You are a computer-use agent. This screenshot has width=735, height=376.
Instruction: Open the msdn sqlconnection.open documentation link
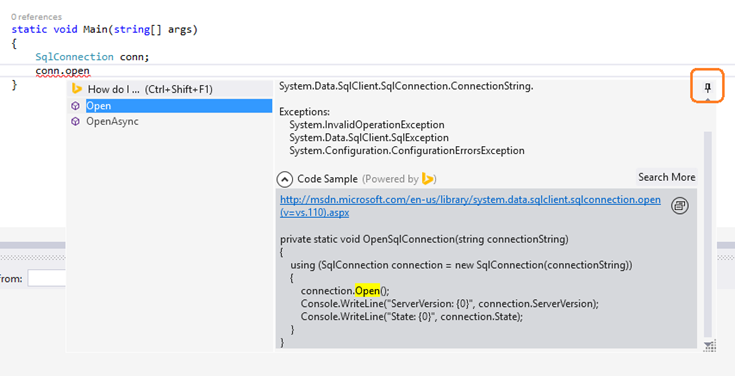[x=470, y=206]
